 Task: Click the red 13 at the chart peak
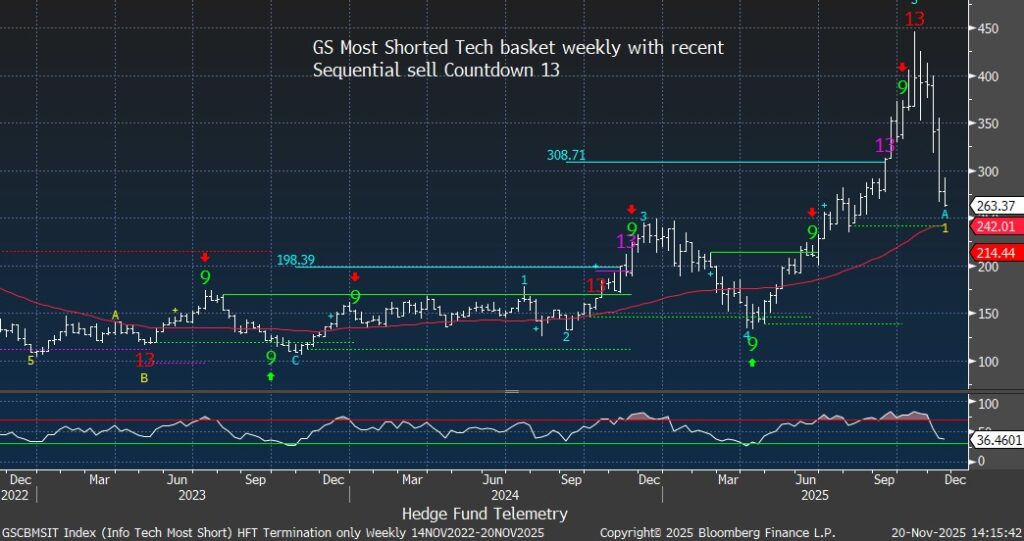point(914,19)
